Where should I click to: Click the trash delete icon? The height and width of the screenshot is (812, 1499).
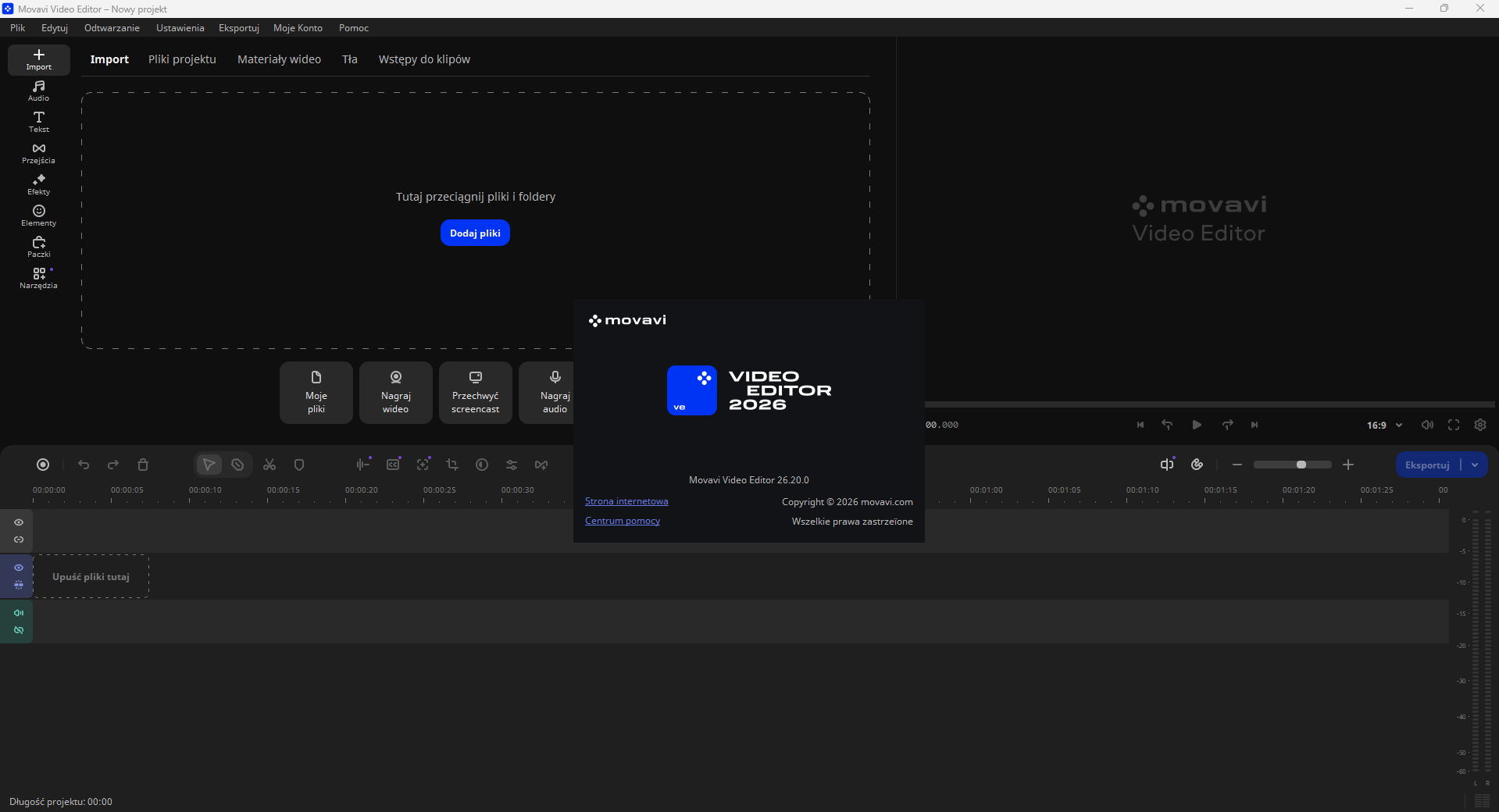(143, 465)
